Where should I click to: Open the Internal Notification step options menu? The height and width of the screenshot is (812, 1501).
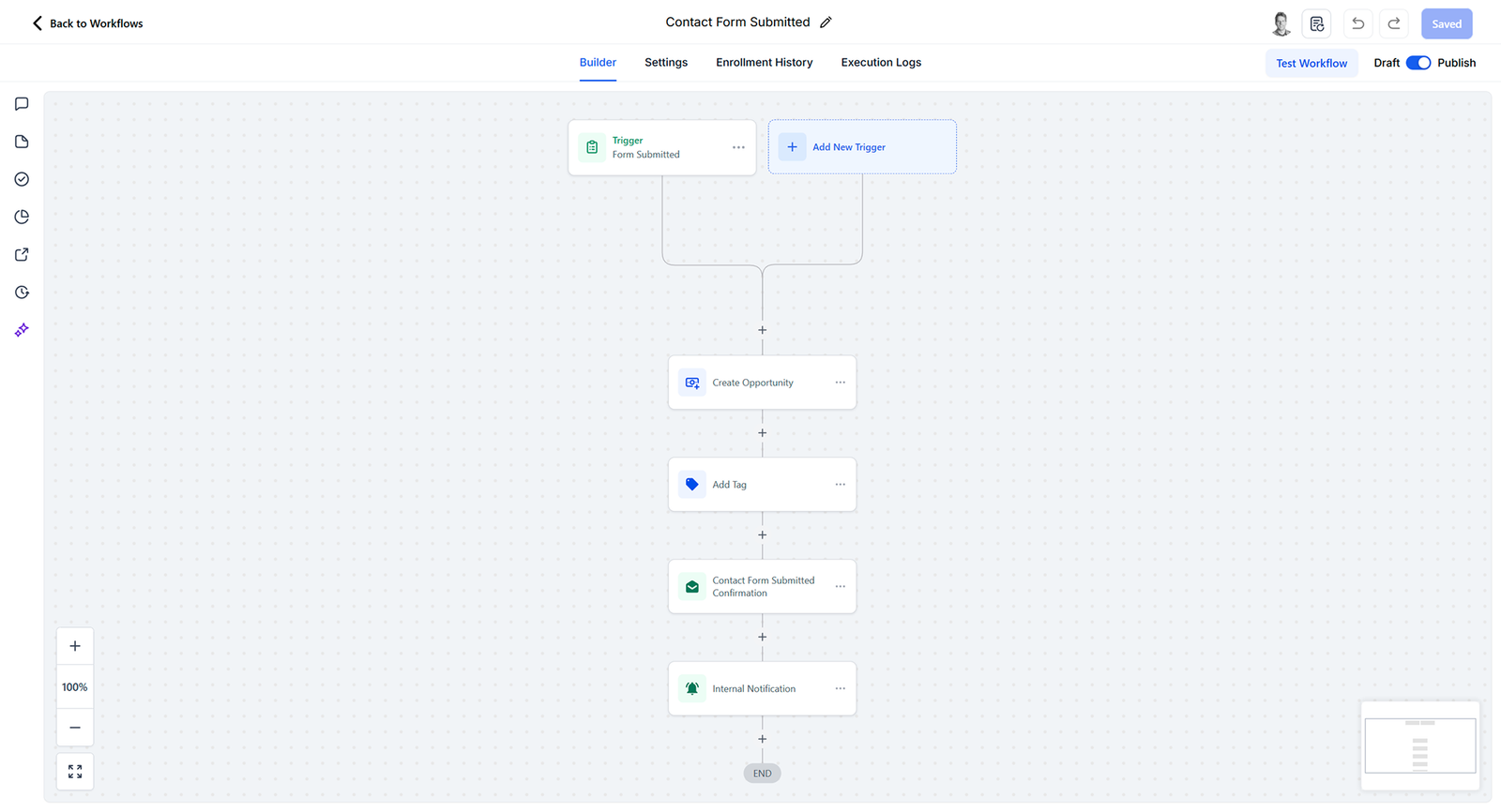pos(840,688)
